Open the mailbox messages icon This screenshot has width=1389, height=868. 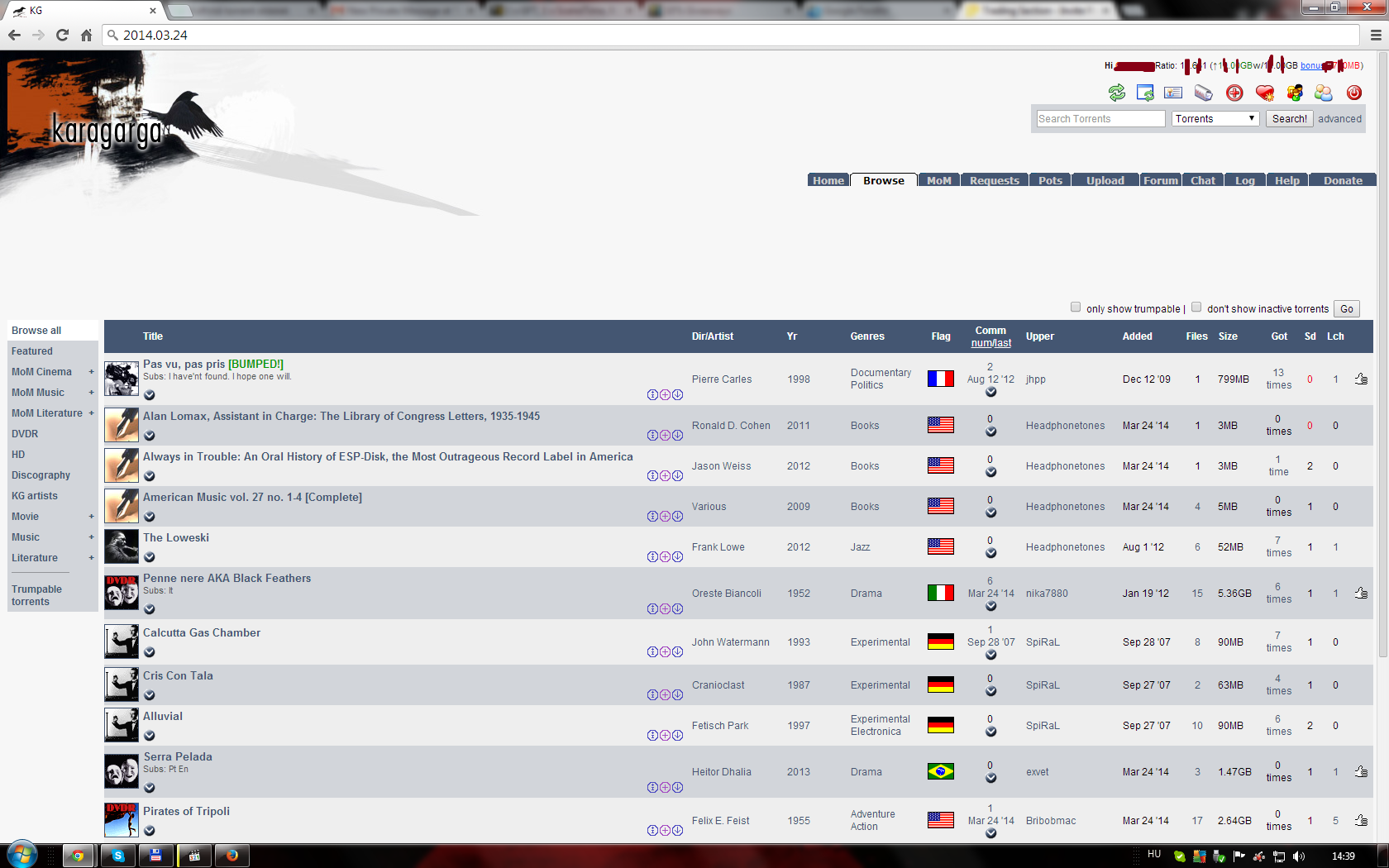(1204, 93)
